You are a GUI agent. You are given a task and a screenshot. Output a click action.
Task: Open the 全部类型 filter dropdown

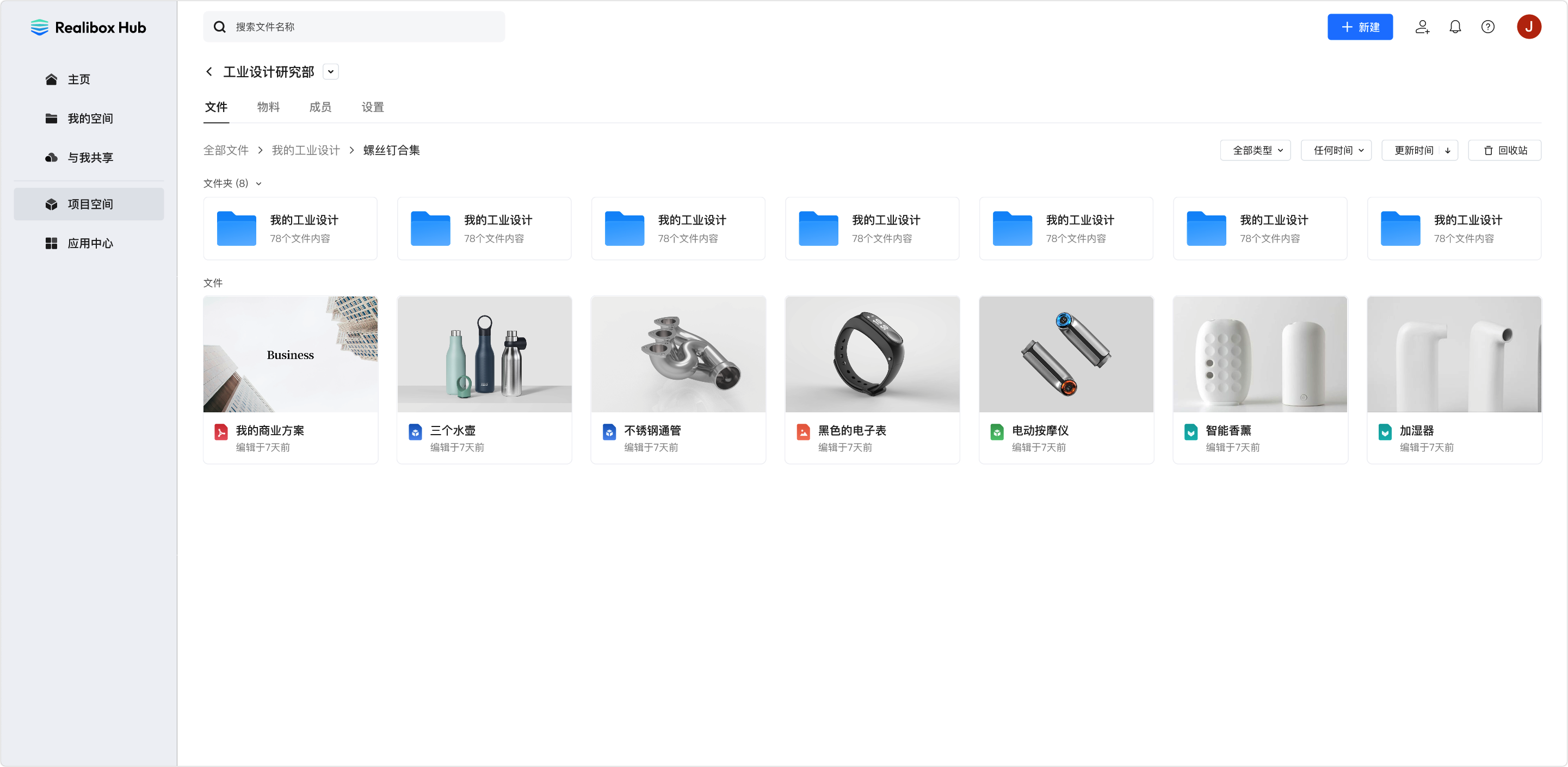coord(1255,150)
